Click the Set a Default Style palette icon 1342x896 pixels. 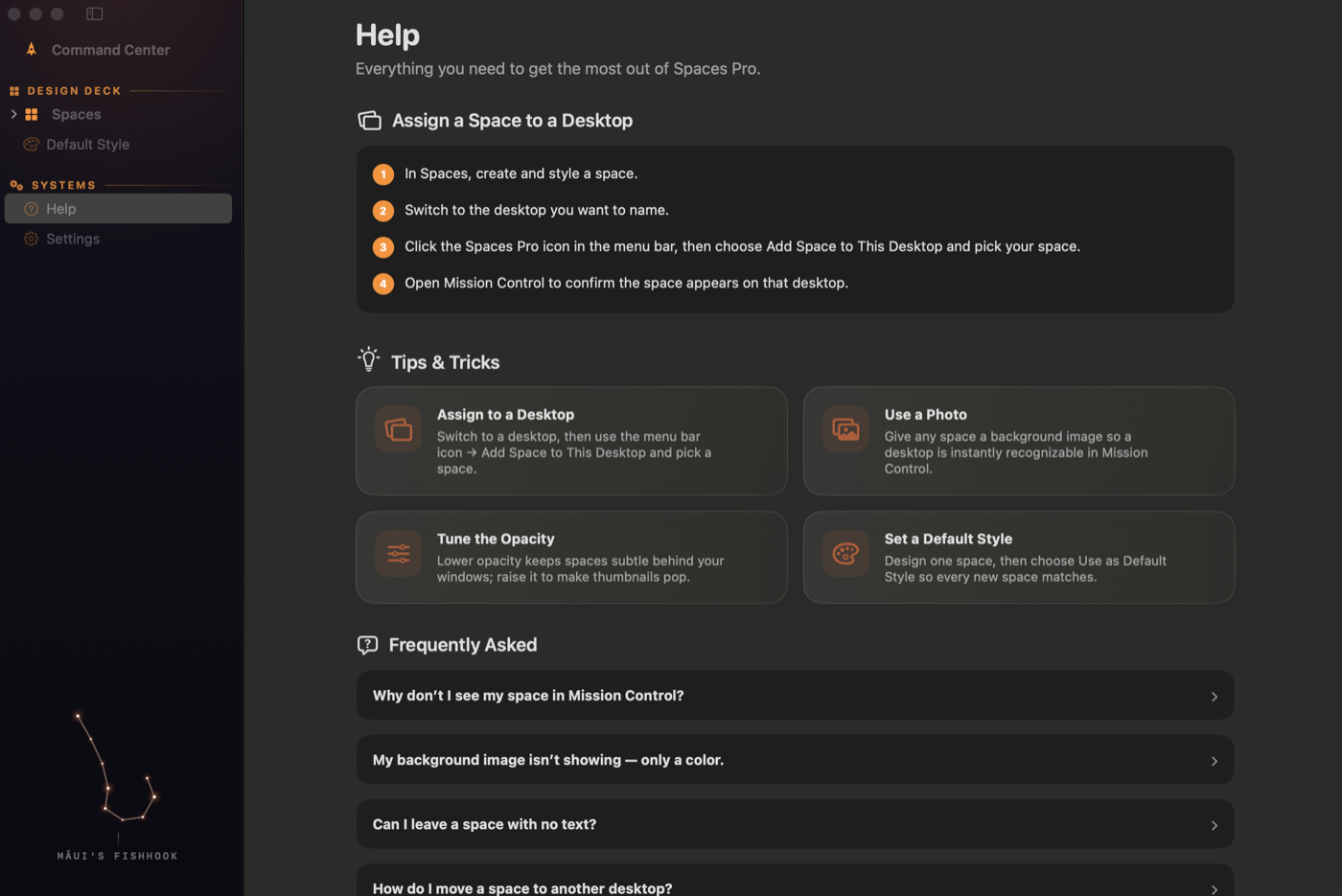pos(845,553)
